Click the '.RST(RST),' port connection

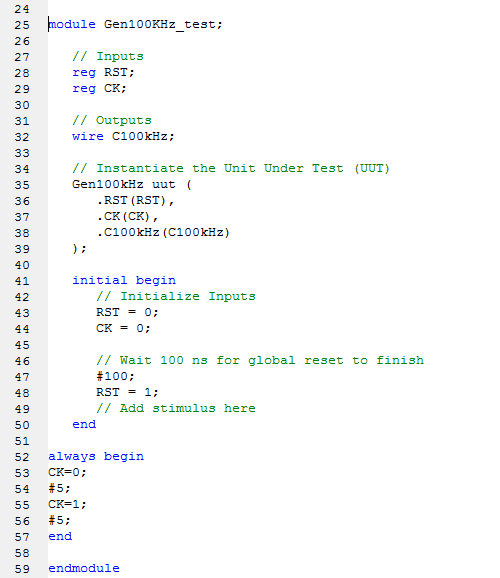click(135, 201)
